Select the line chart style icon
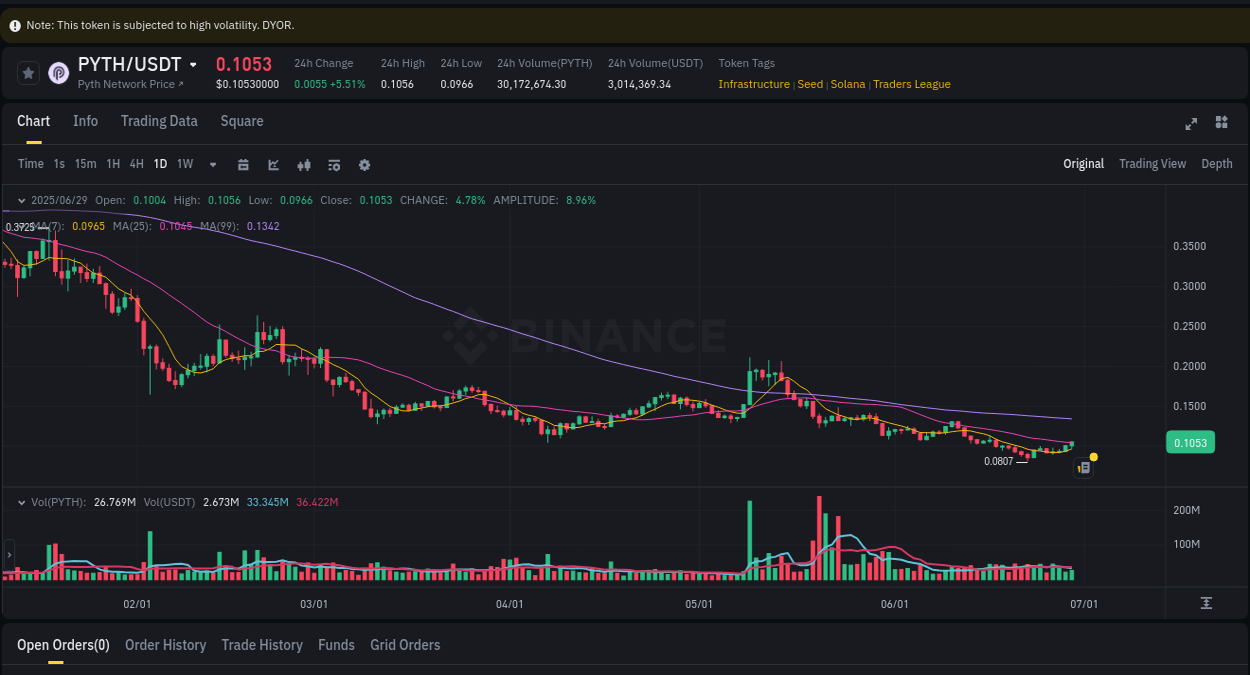Image resolution: width=1250 pixels, height=675 pixels. [273, 164]
